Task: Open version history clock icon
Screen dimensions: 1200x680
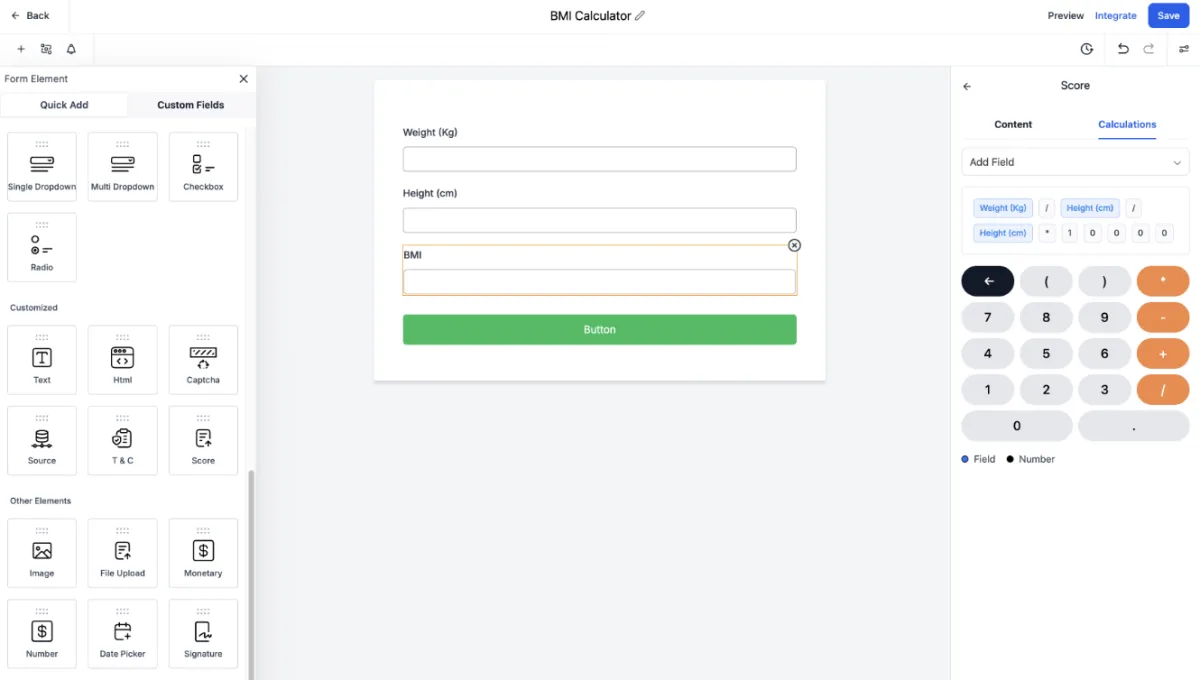Action: click(1087, 49)
